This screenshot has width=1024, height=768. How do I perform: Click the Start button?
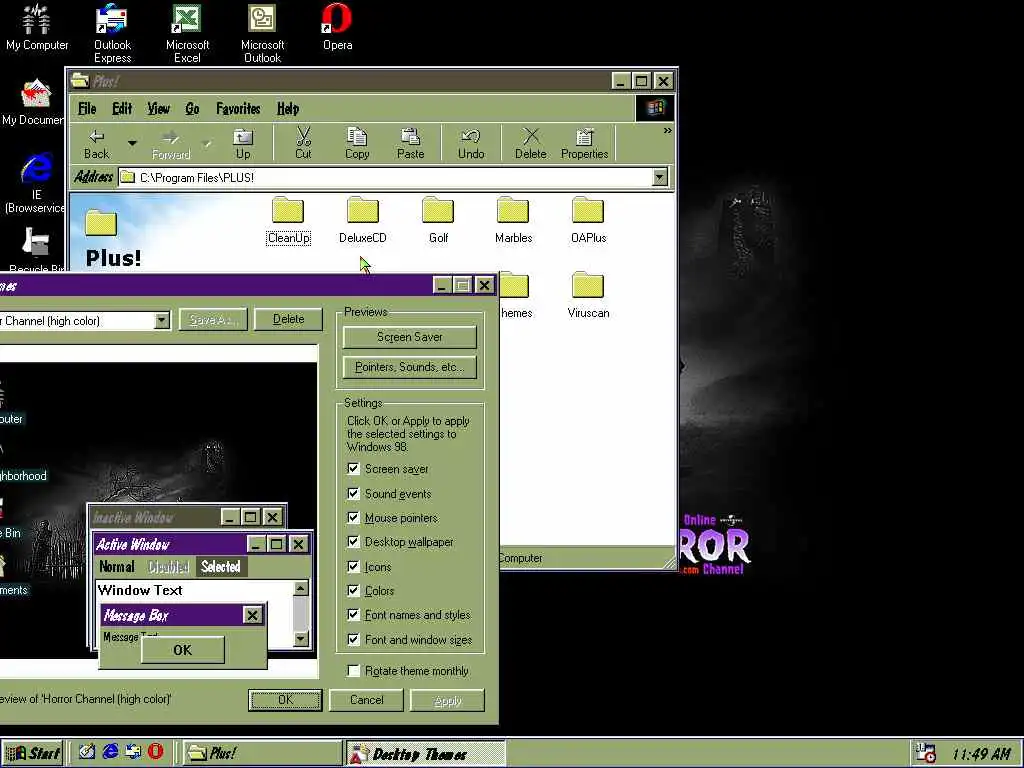coord(32,753)
